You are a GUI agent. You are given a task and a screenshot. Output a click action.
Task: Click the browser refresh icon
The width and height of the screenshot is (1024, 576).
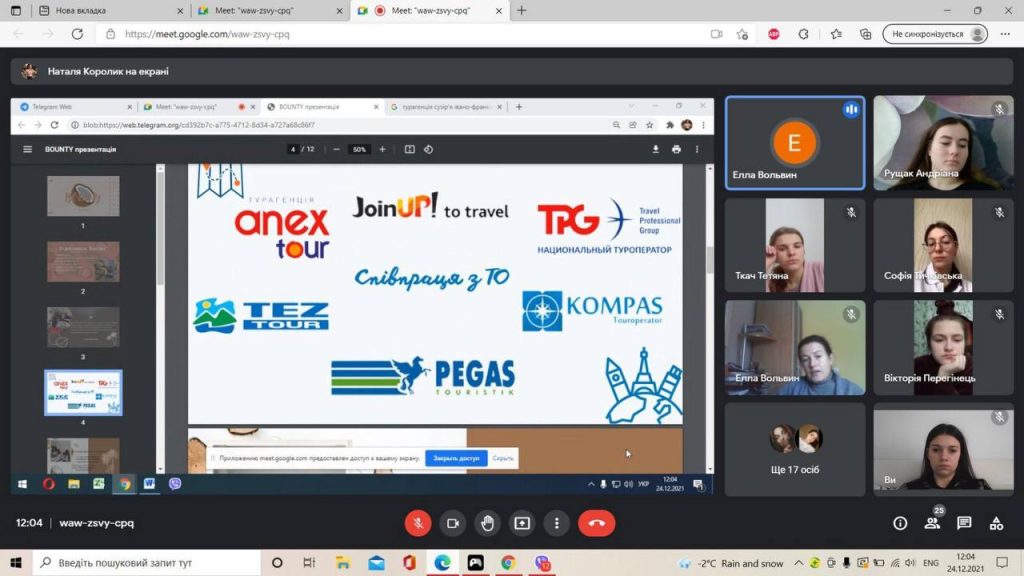pyautogui.click(x=77, y=34)
